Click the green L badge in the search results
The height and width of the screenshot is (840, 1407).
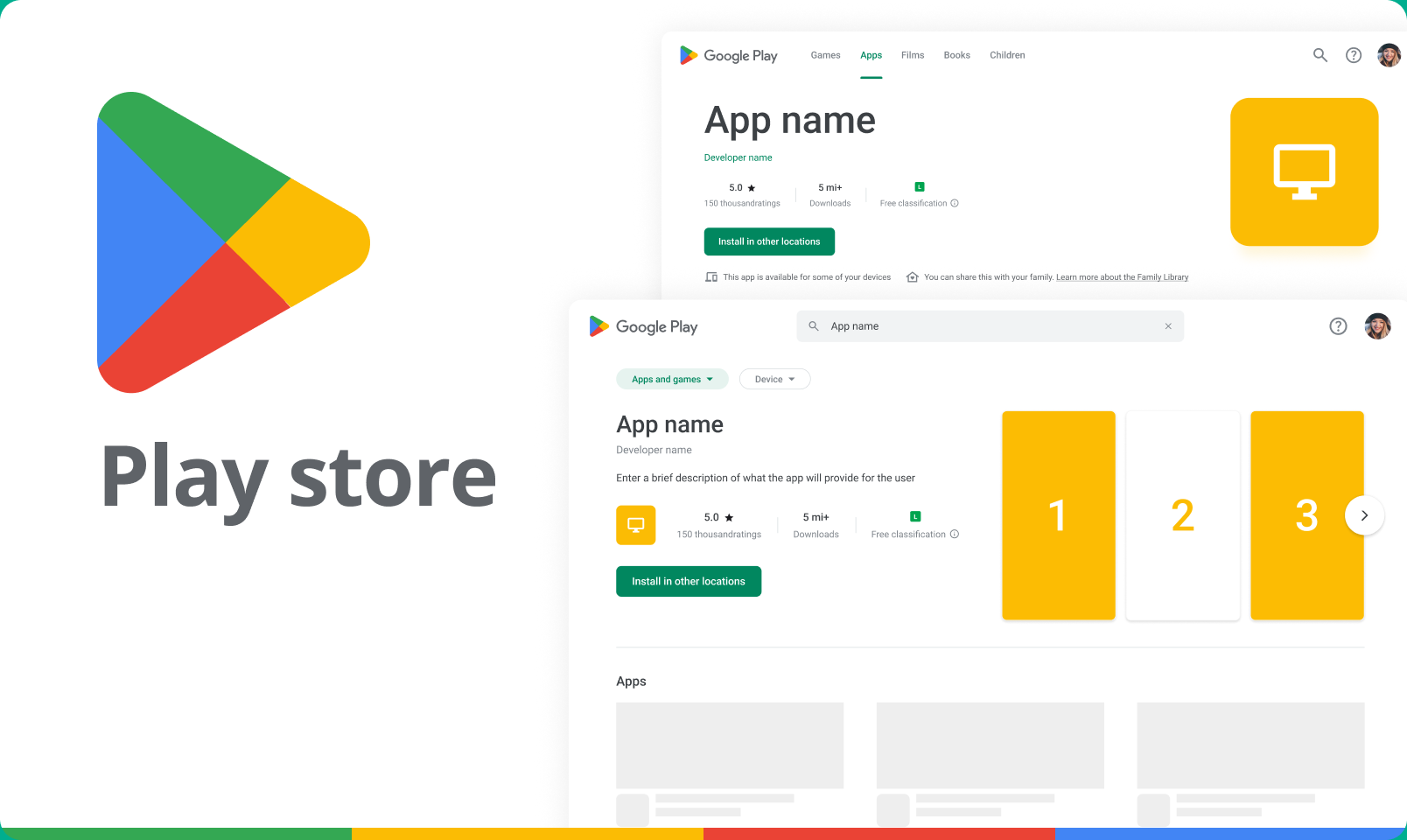pyautogui.click(x=915, y=516)
